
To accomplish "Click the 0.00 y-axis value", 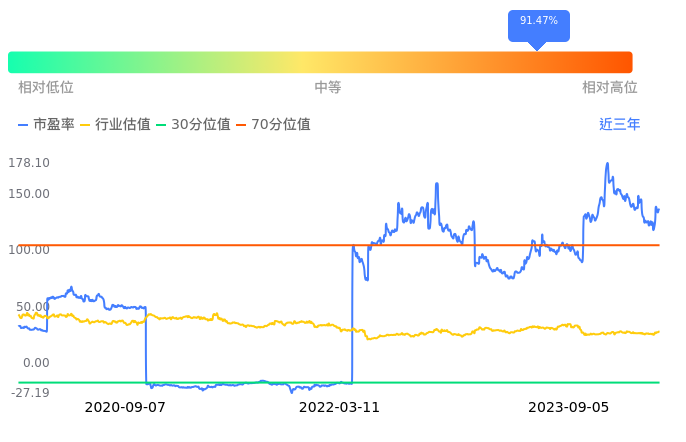I will point(35,363).
